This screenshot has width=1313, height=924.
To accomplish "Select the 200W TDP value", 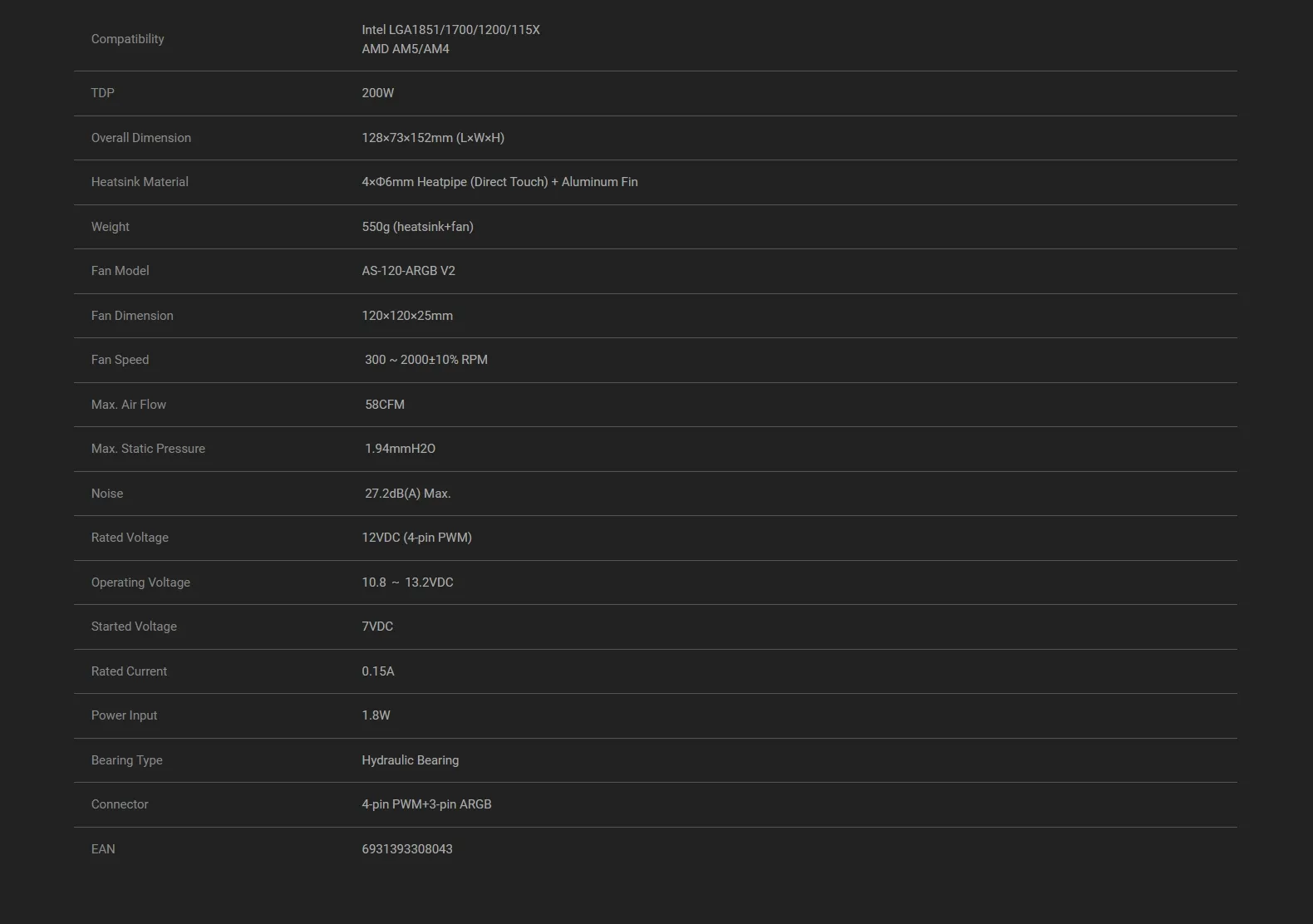I will tap(378, 93).
